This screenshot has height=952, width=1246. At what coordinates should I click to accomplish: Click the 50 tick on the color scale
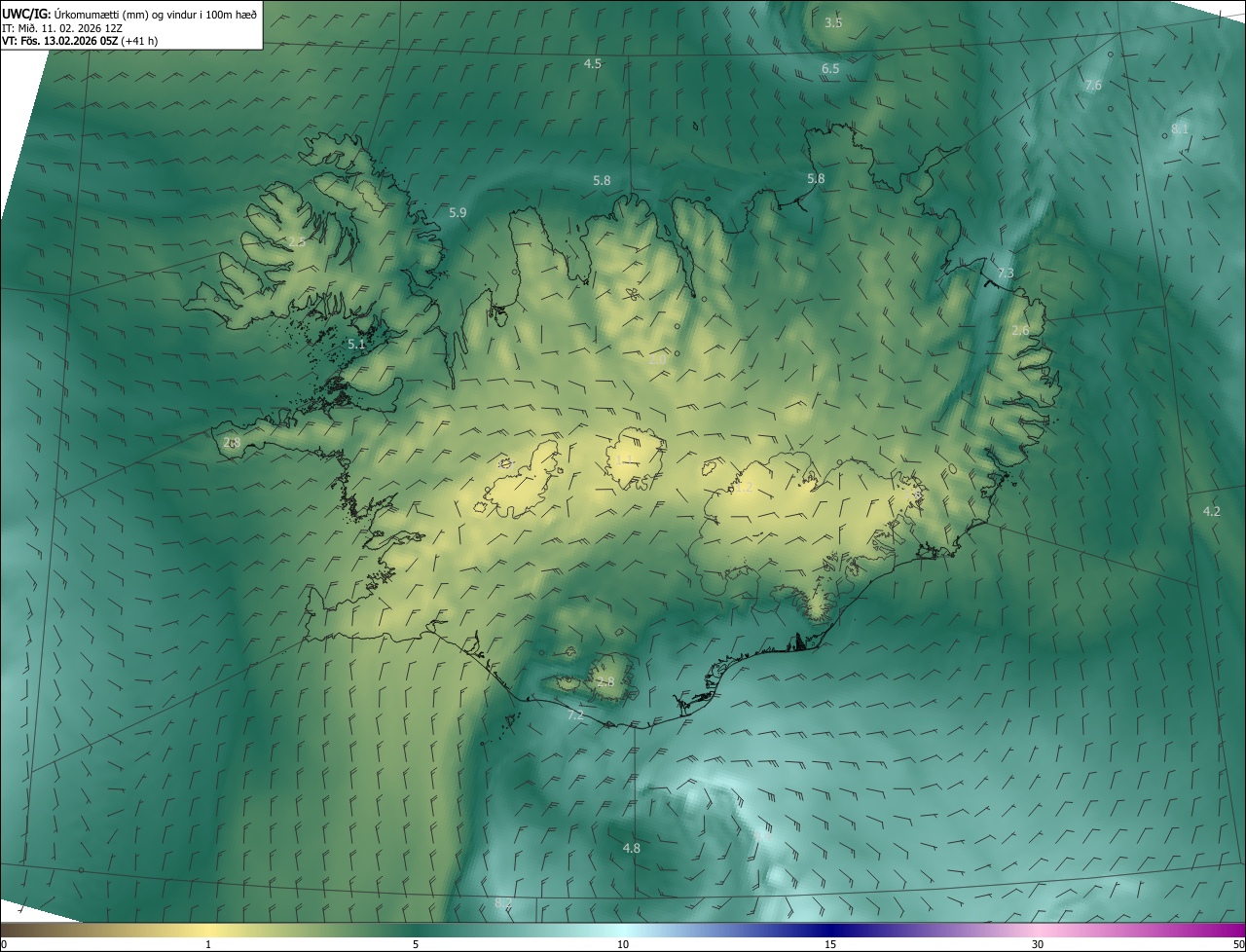point(1238,944)
